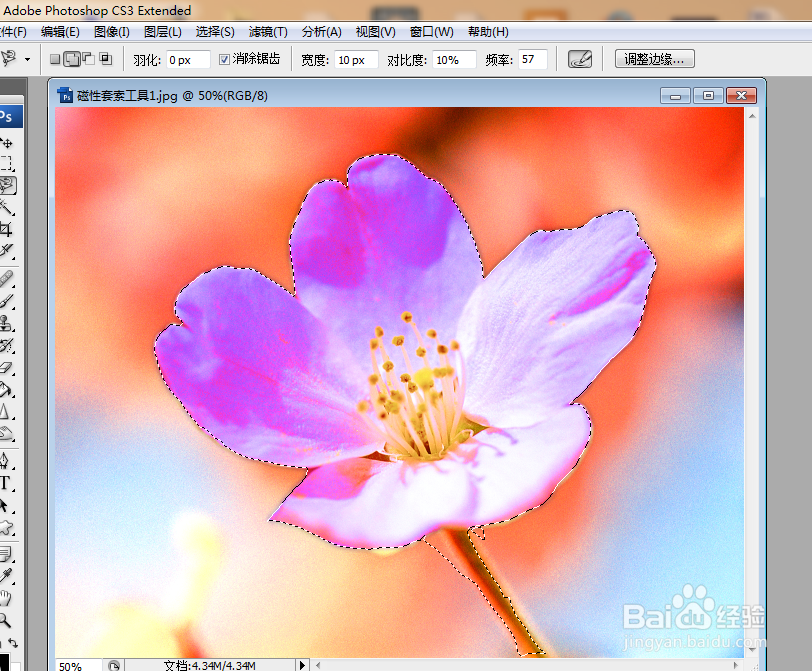Screen dimensions: 812x671
Task: Toggle the tablet pen pressure button
Action: click(x=580, y=59)
